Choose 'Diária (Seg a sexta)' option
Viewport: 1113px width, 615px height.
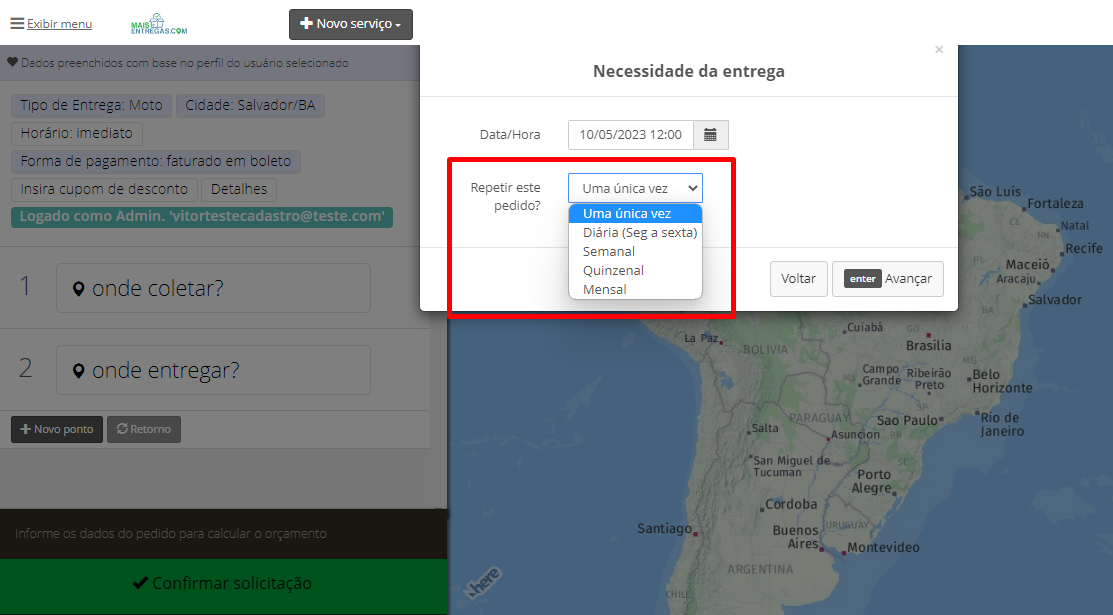(x=635, y=232)
